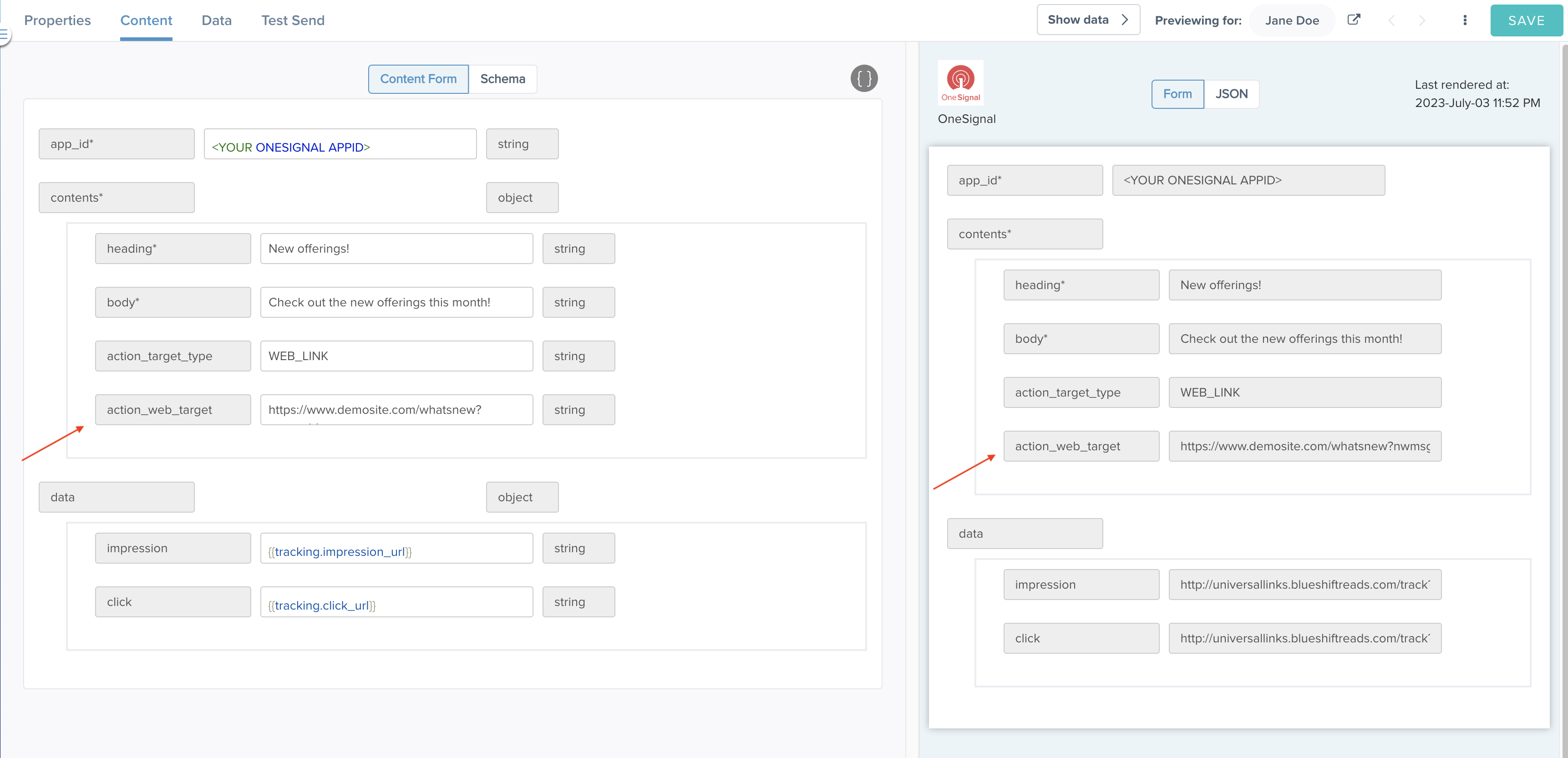Click the OneSignal logo in the preview pane
The height and width of the screenshot is (758, 1568).
(962, 82)
